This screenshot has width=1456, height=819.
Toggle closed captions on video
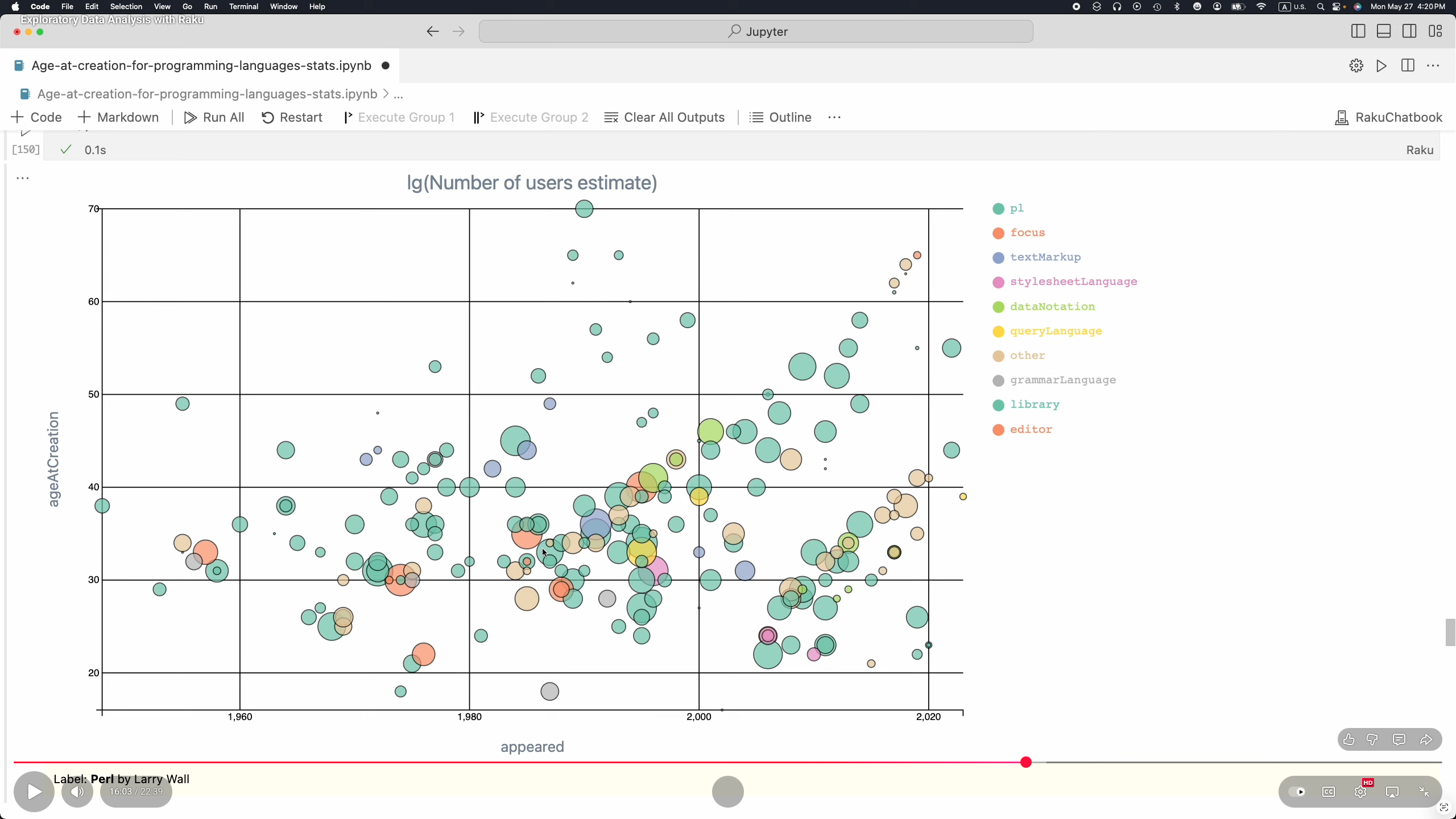coord(1329,792)
